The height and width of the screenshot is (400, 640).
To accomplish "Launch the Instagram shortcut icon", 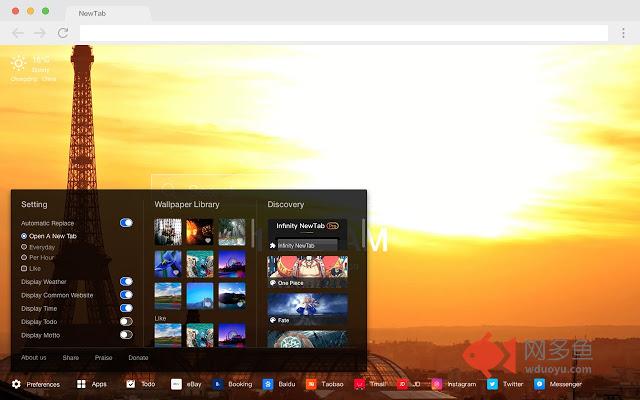I will click(437, 384).
